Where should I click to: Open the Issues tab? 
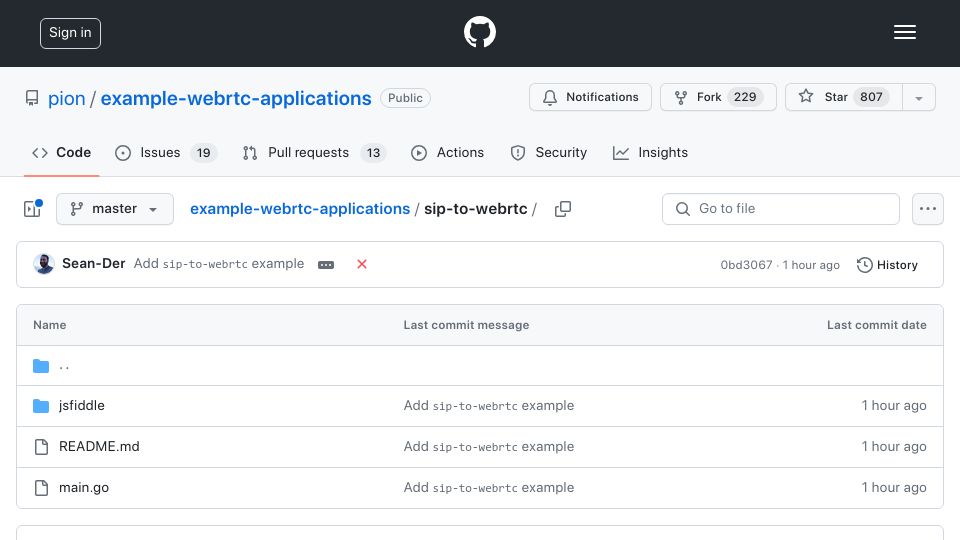(166, 152)
